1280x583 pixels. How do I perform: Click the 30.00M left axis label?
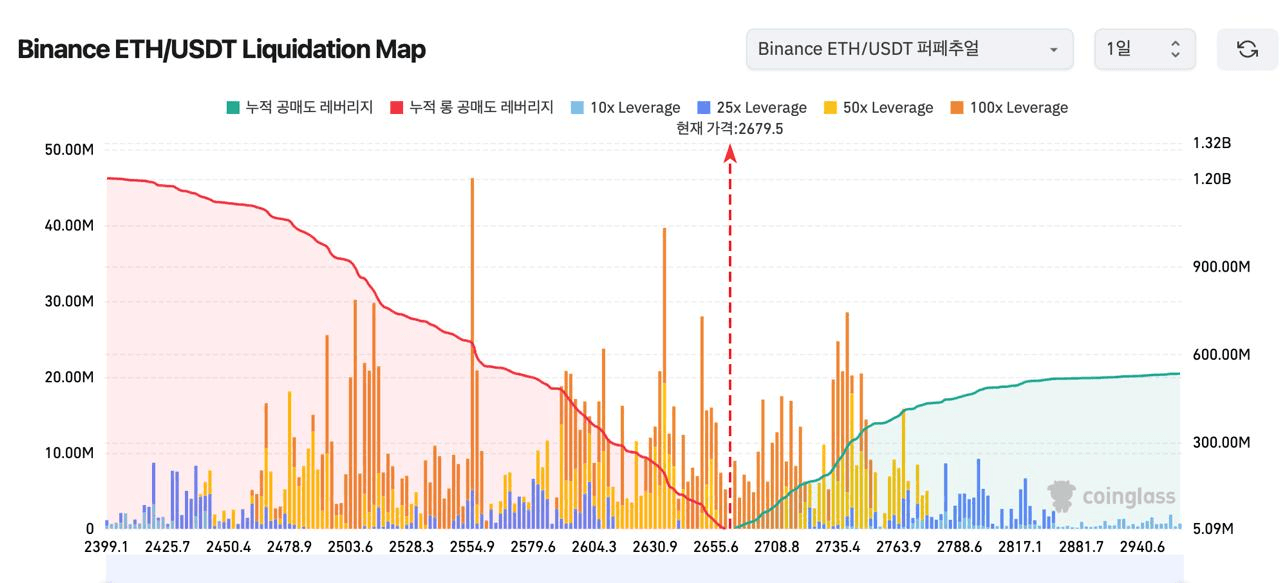(70, 302)
